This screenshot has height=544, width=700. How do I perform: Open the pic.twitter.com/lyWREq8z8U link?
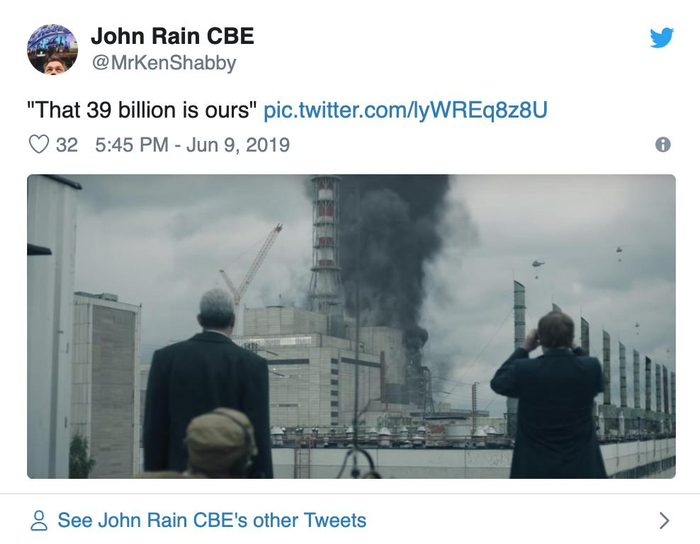pos(405,110)
